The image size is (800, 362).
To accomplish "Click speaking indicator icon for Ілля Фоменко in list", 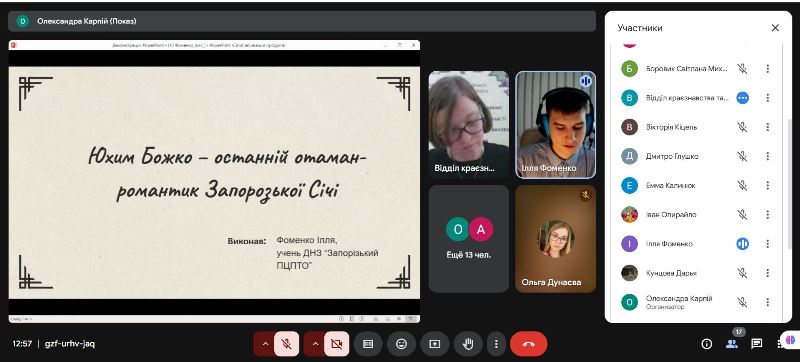I will click(742, 244).
